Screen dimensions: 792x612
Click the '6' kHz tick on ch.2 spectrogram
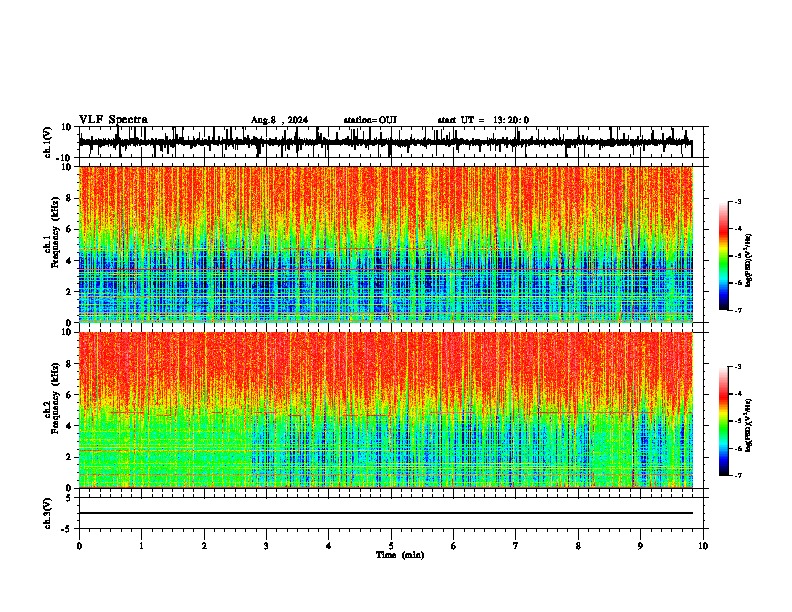point(70,395)
